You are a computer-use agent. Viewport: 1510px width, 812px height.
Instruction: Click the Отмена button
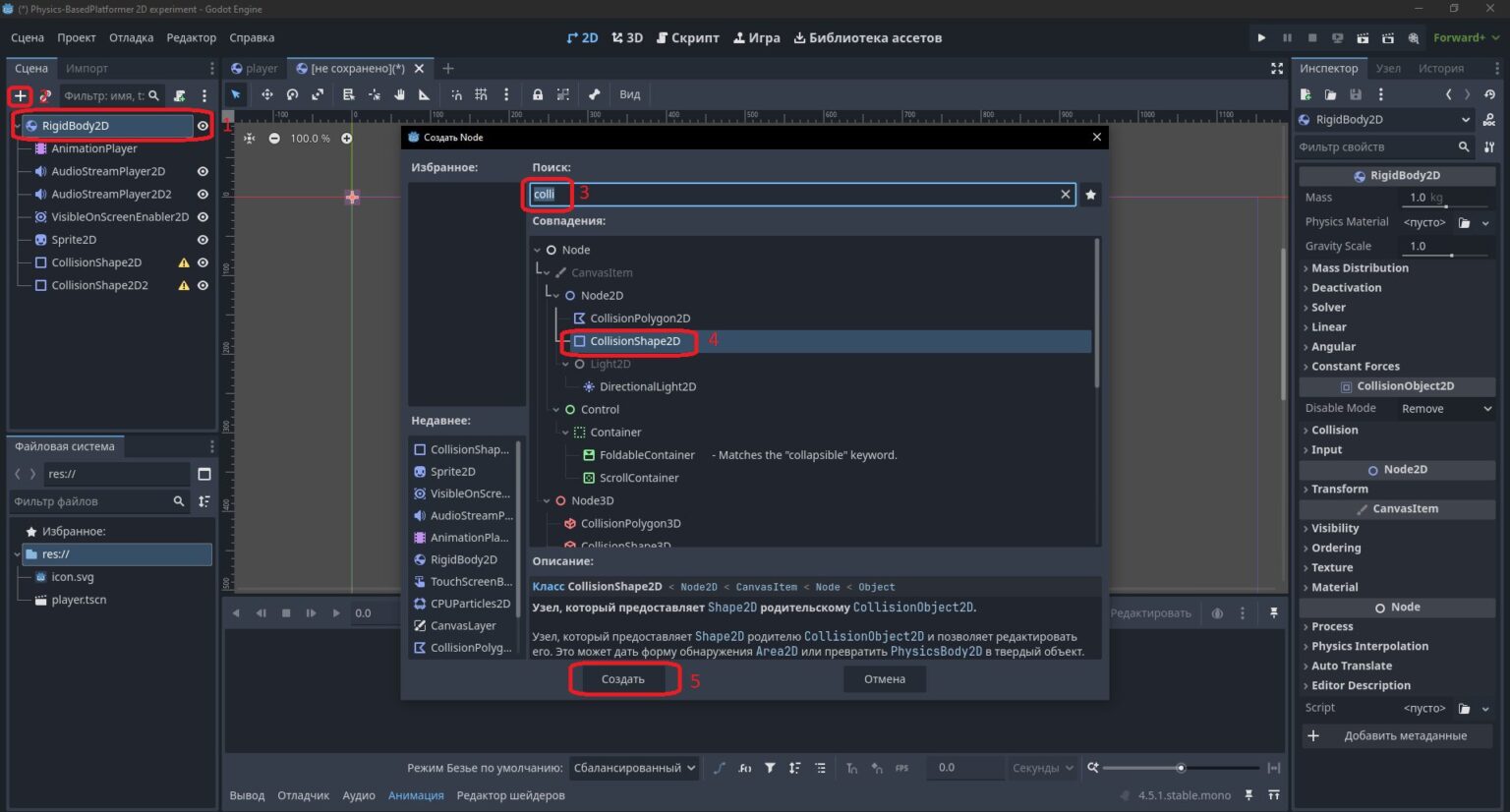tap(885, 679)
